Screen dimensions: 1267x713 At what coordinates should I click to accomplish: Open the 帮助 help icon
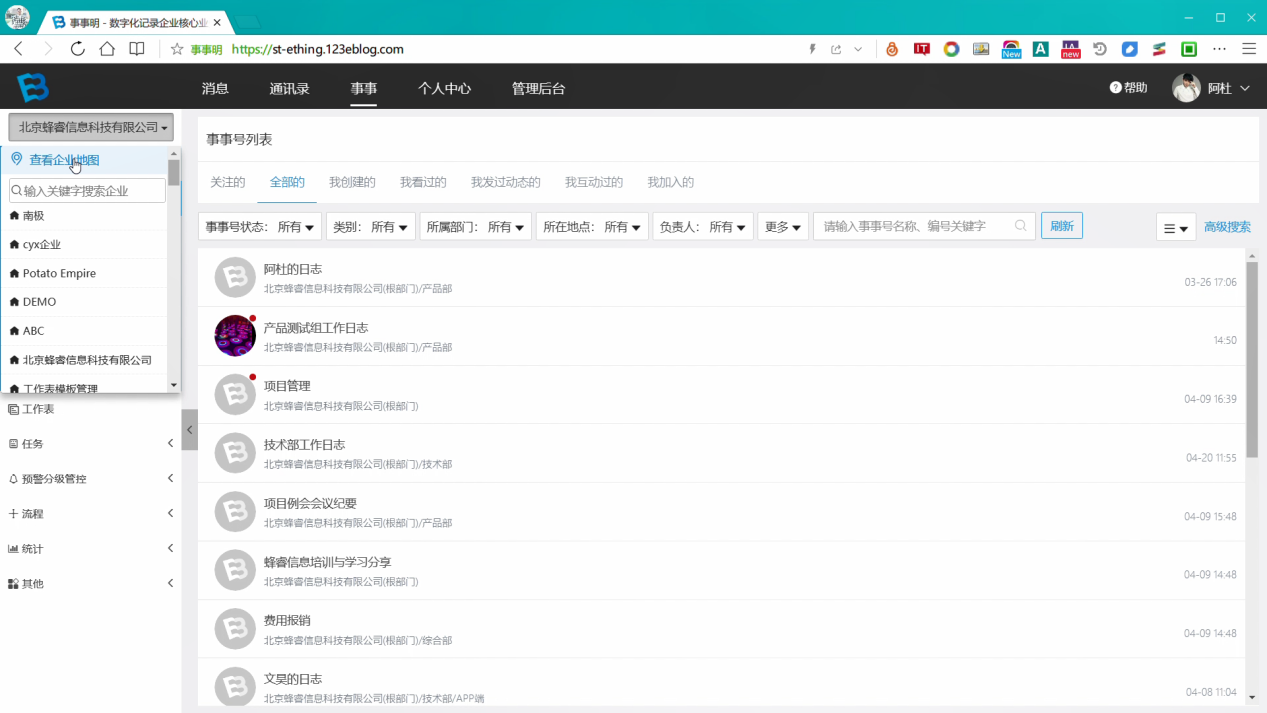pyautogui.click(x=1116, y=88)
